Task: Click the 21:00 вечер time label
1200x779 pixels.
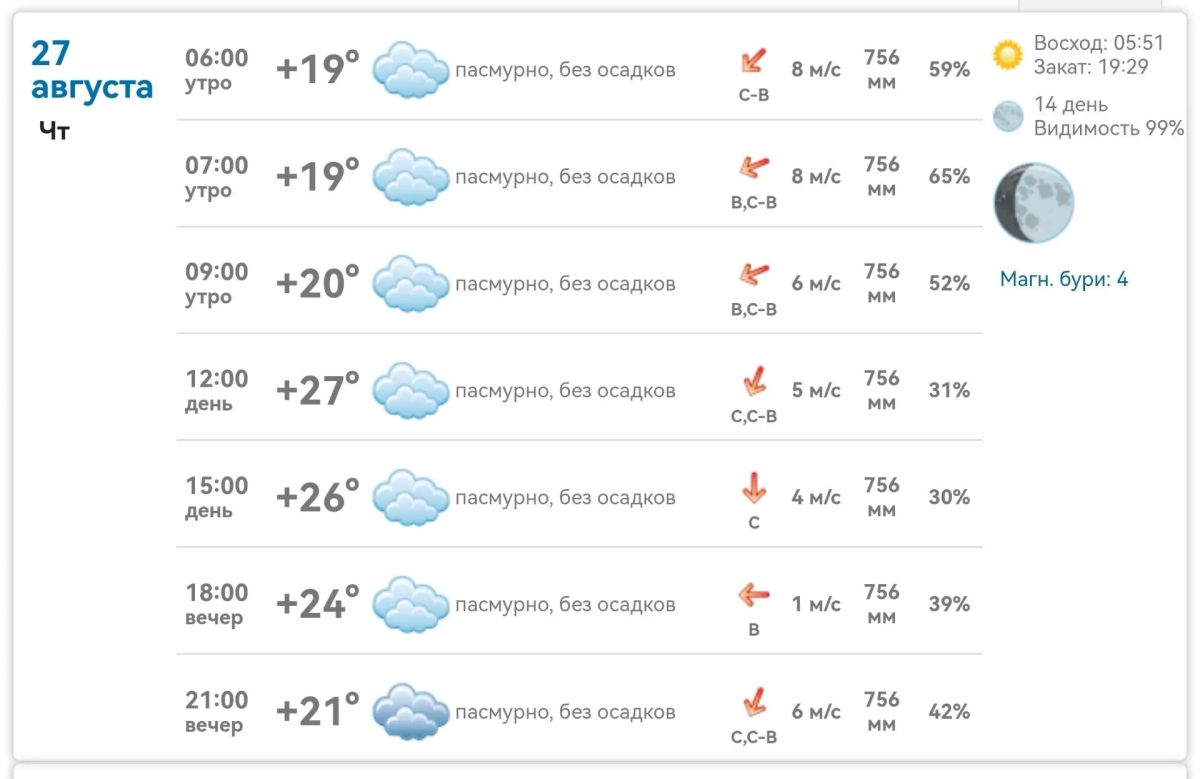Action: [216, 711]
